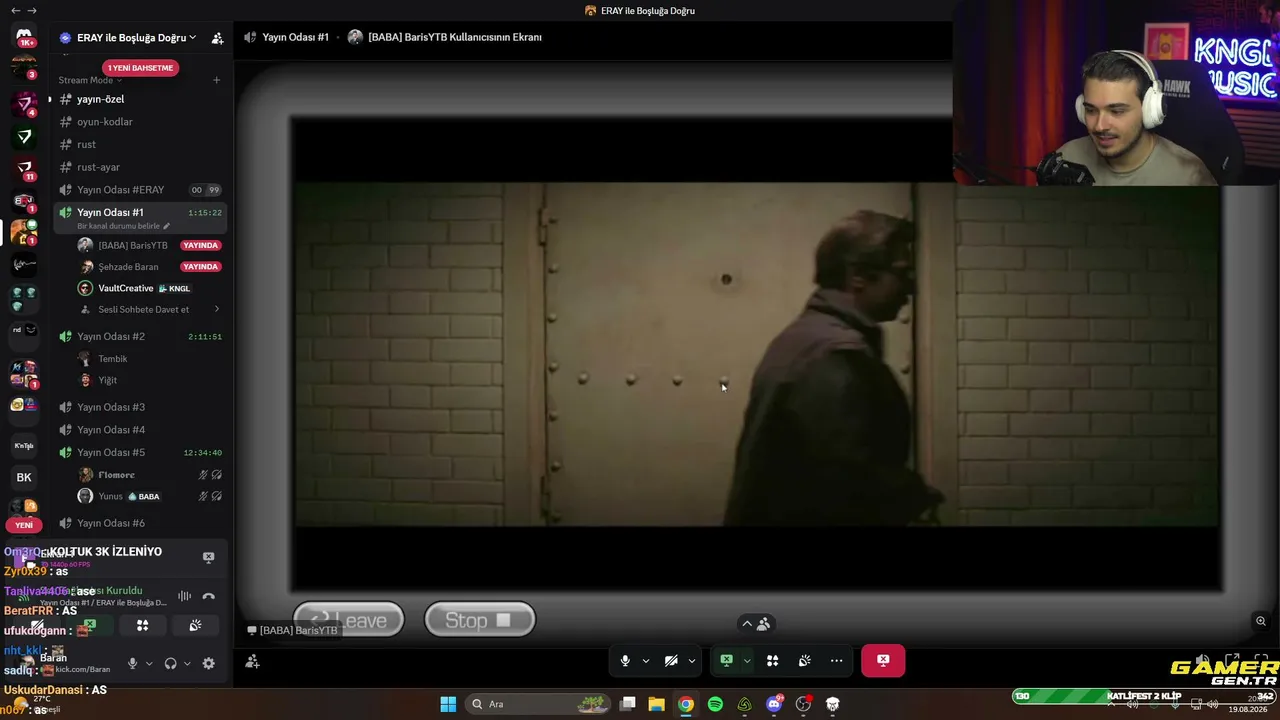Open user settings gear icon
Image resolution: width=1280 pixels, height=720 pixels.
[208, 663]
